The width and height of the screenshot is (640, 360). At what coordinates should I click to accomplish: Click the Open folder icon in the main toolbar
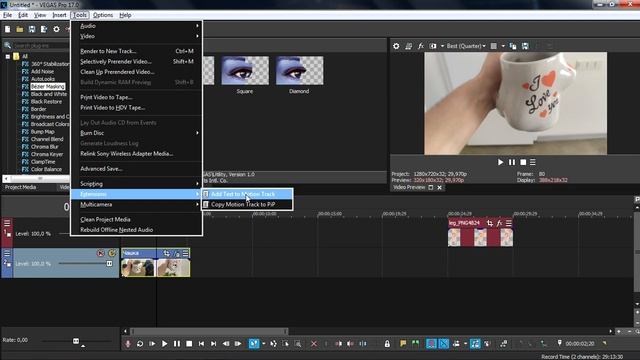20,29
